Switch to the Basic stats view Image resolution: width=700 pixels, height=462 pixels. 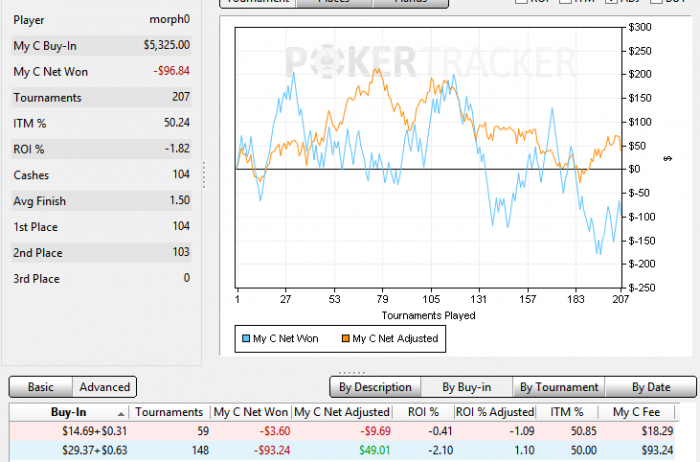[41, 387]
